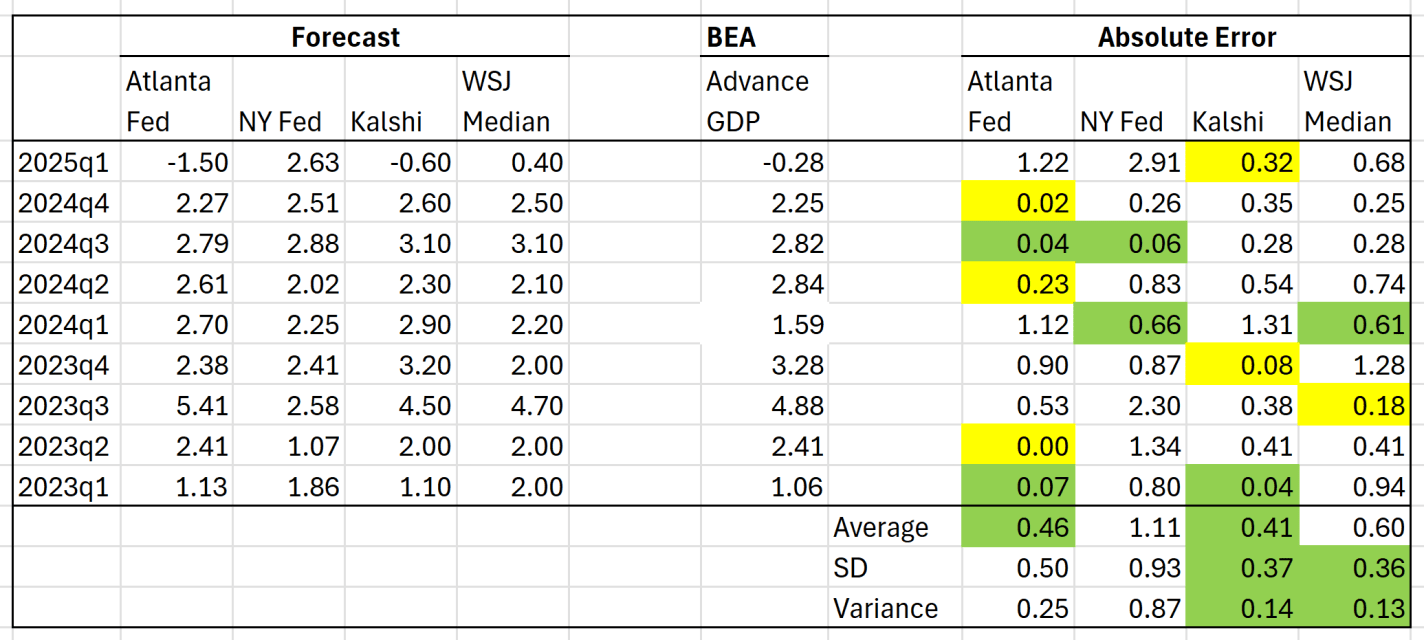Select yellow Atlanta Fed error cell 0.00
This screenshot has width=1424, height=640.
tap(1018, 446)
